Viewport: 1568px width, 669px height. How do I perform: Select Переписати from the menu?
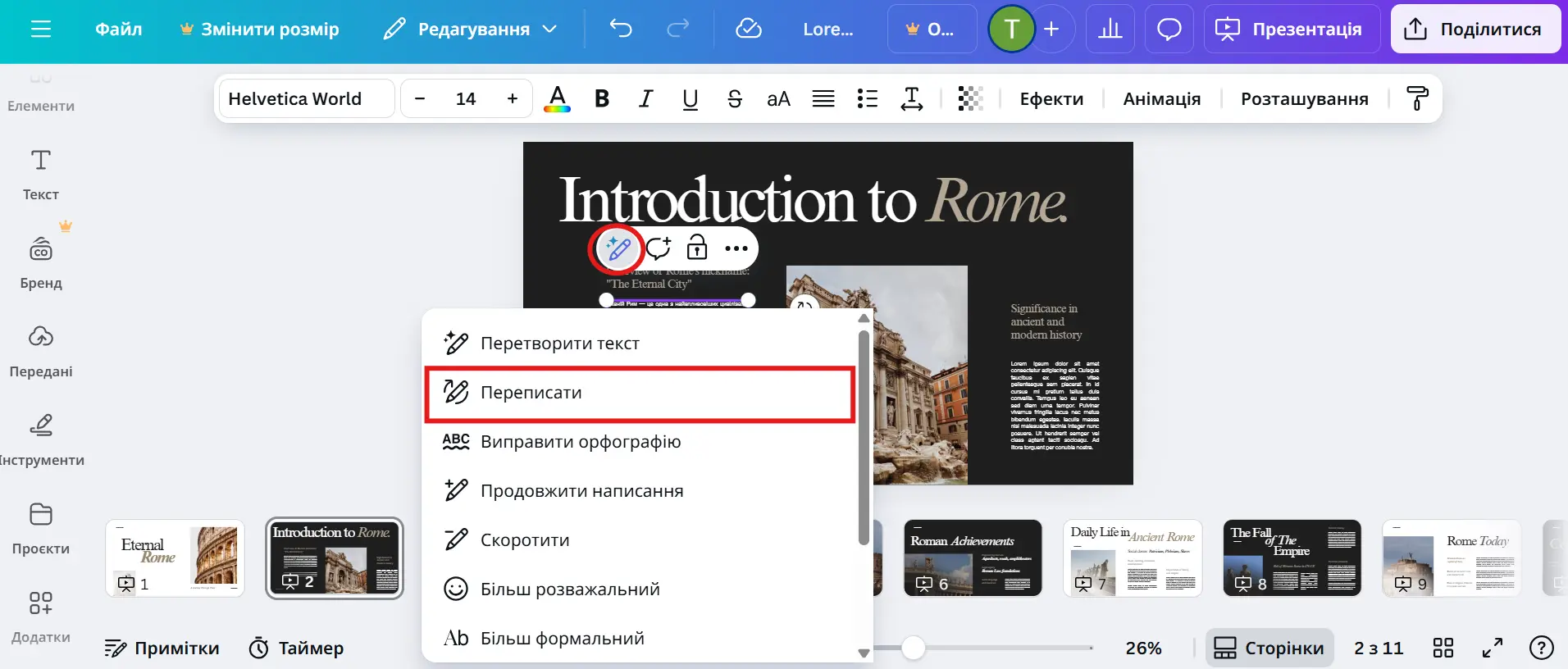[640, 393]
